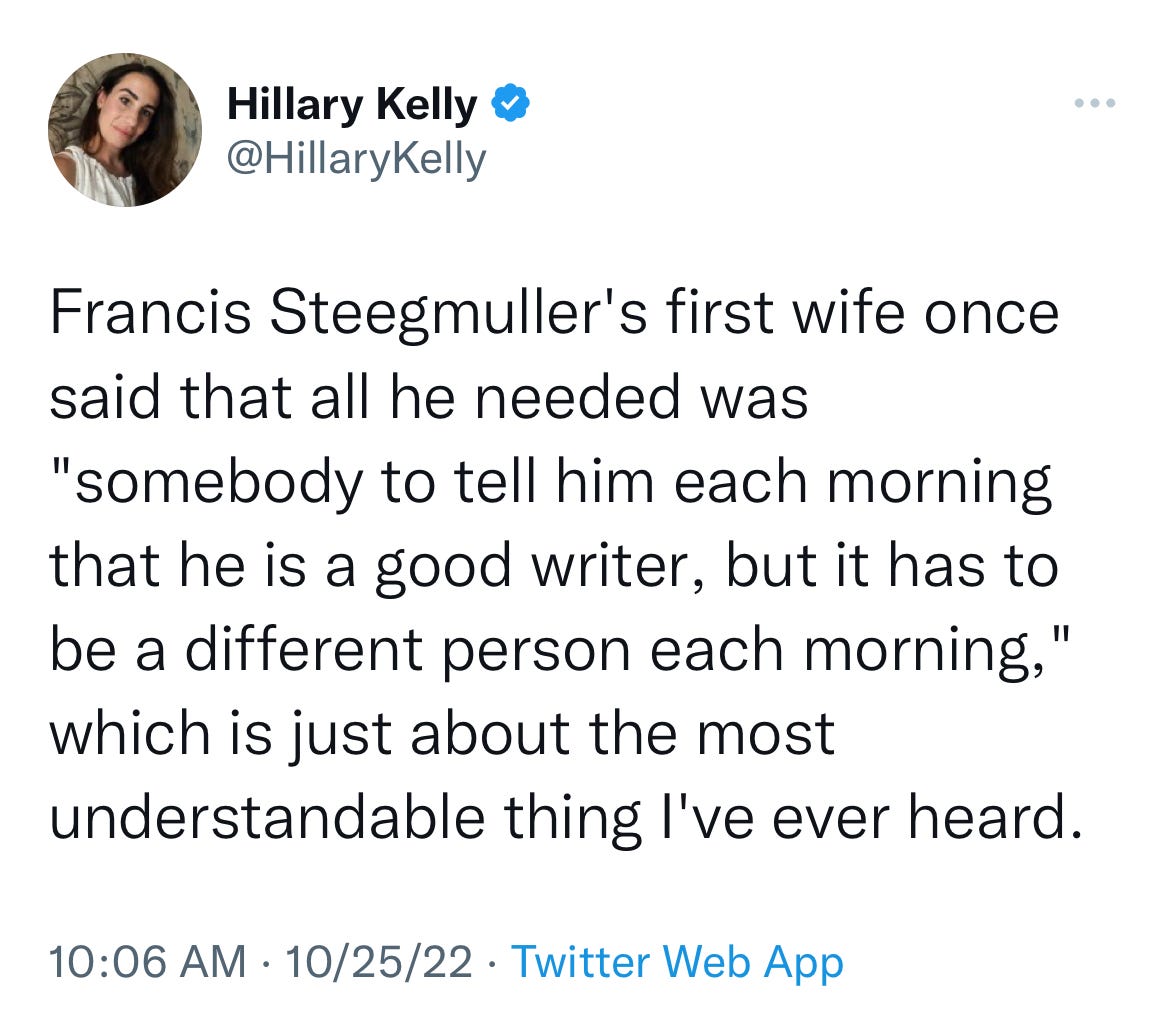Click the line "said that all he needed was"
Screen dimensions: 1170x1010
tap(429, 398)
